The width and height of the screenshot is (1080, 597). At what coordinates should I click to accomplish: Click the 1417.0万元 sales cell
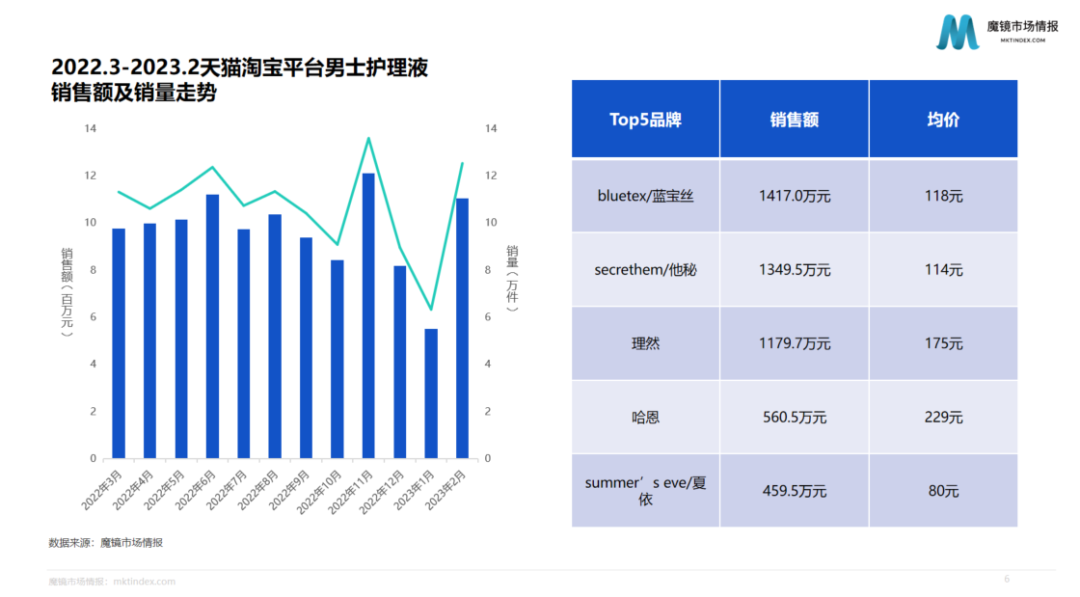click(x=794, y=196)
